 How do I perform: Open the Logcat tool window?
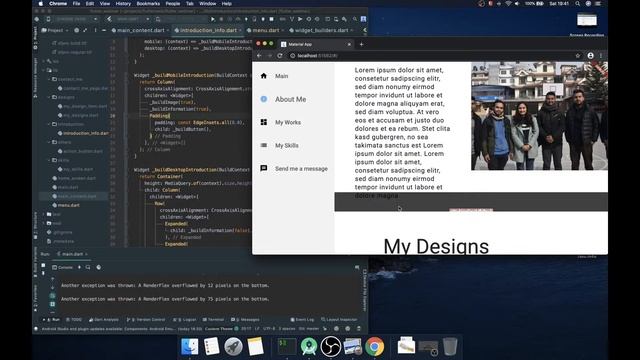pos(184,320)
